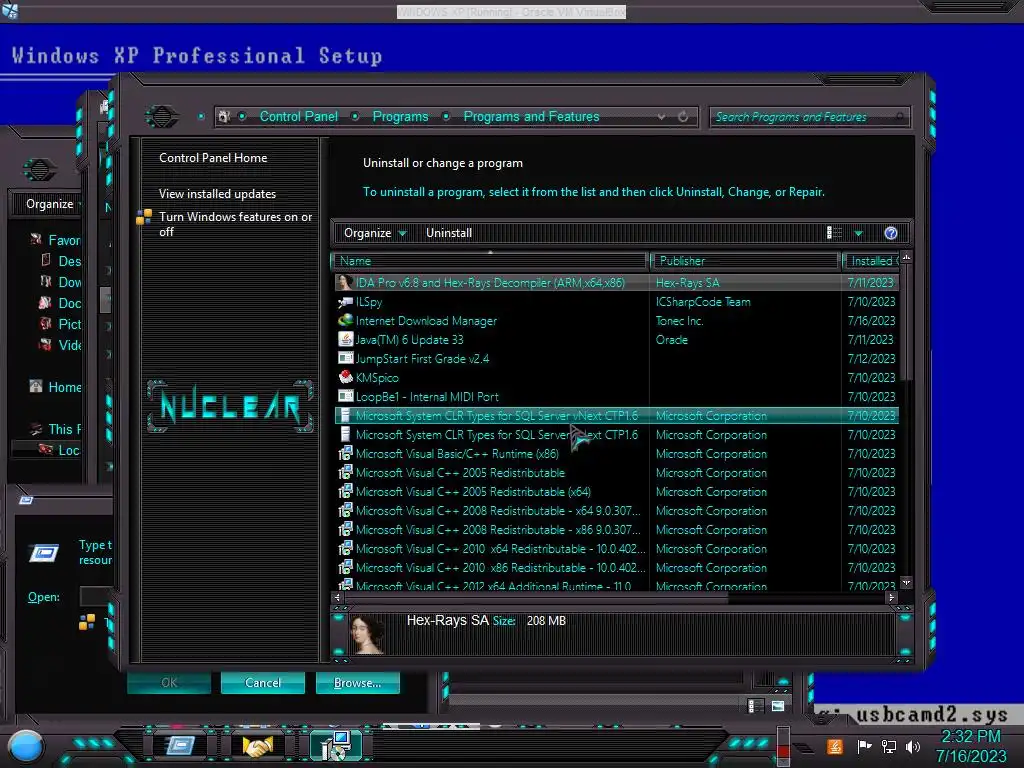Click the LoopBe1 MIDI Port icon

[x=345, y=396]
